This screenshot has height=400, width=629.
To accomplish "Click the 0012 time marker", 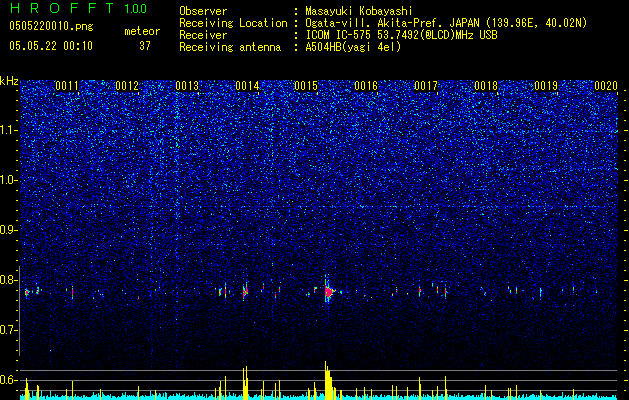I will click(x=127, y=86).
